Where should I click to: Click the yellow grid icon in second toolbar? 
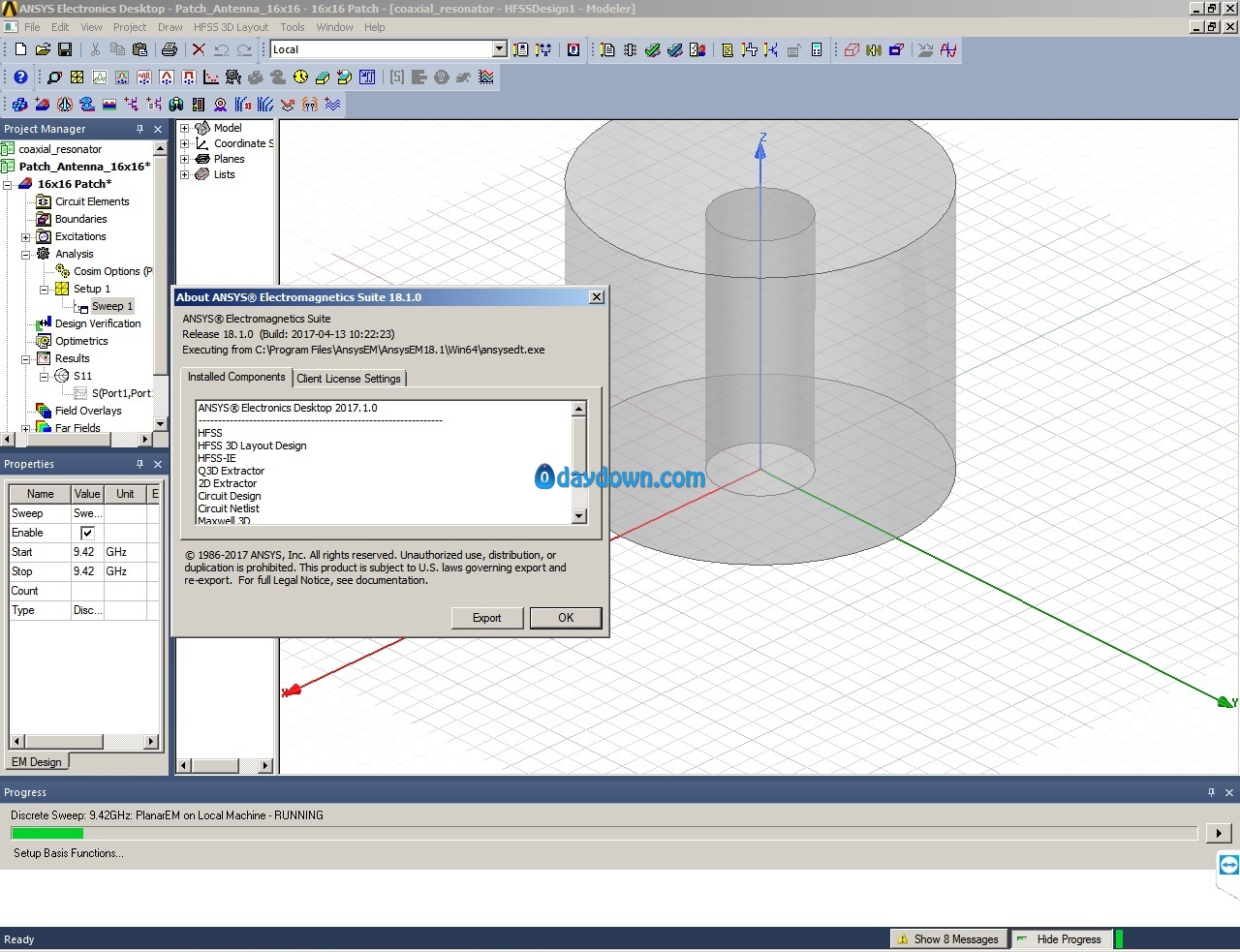coord(77,77)
